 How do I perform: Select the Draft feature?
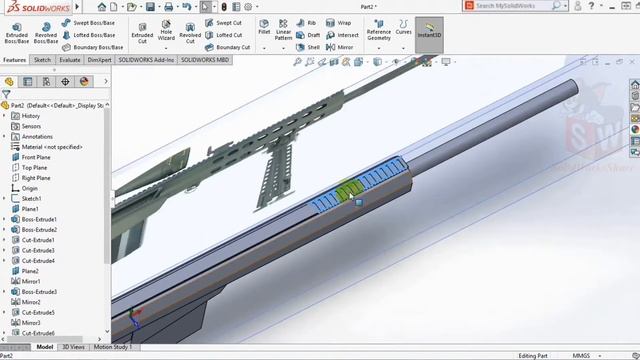pyautogui.click(x=308, y=35)
